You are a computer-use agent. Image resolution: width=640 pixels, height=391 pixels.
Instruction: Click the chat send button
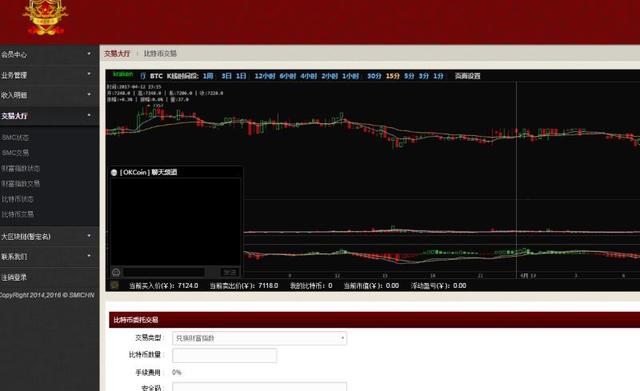coord(229,272)
